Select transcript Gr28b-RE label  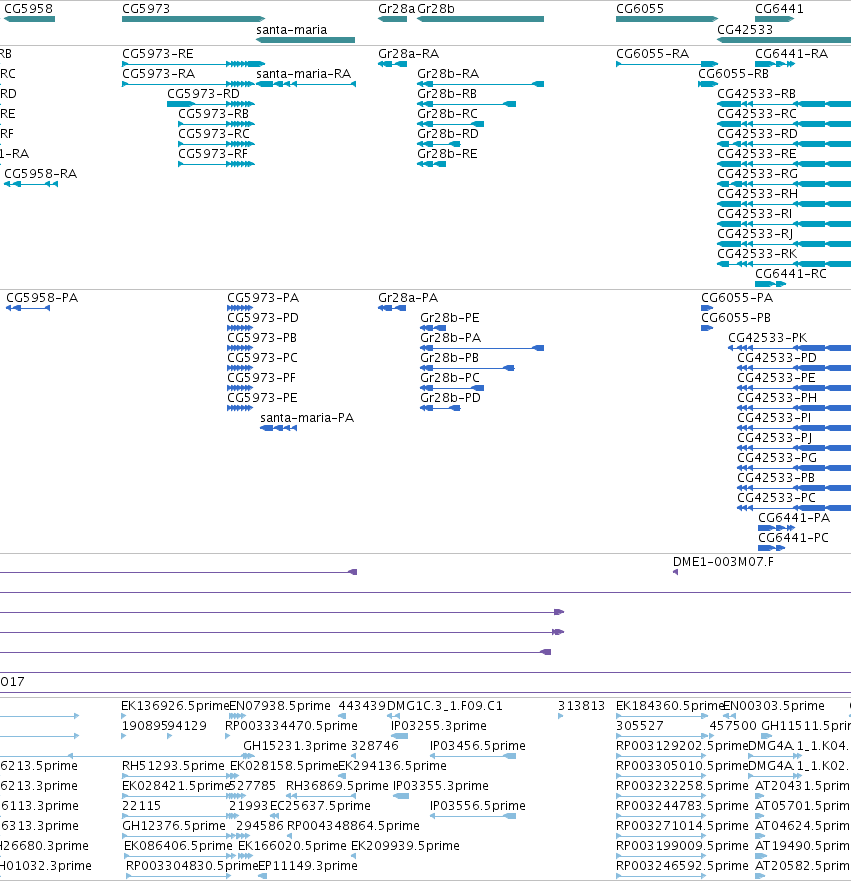pos(447,154)
